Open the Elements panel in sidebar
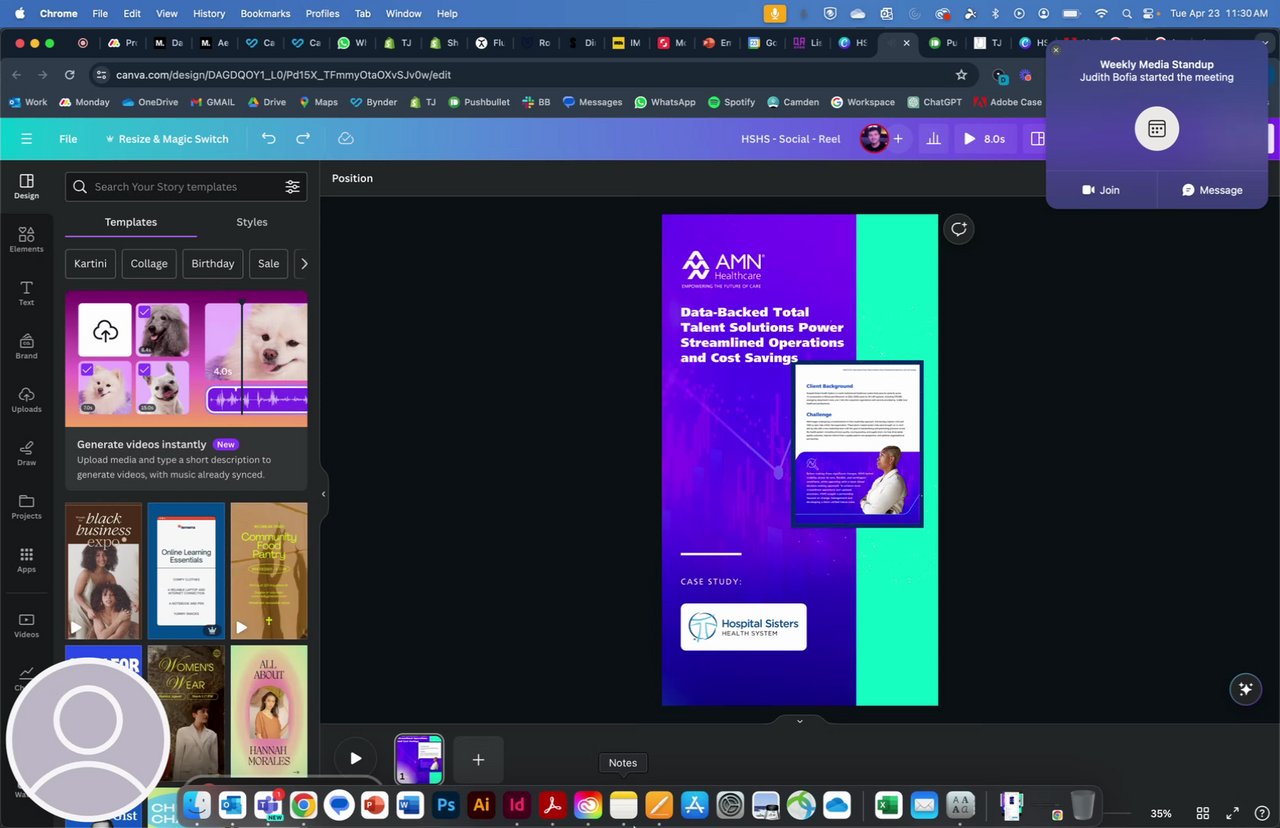Image resolution: width=1280 pixels, height=828 pixels. tap(26, 239)
